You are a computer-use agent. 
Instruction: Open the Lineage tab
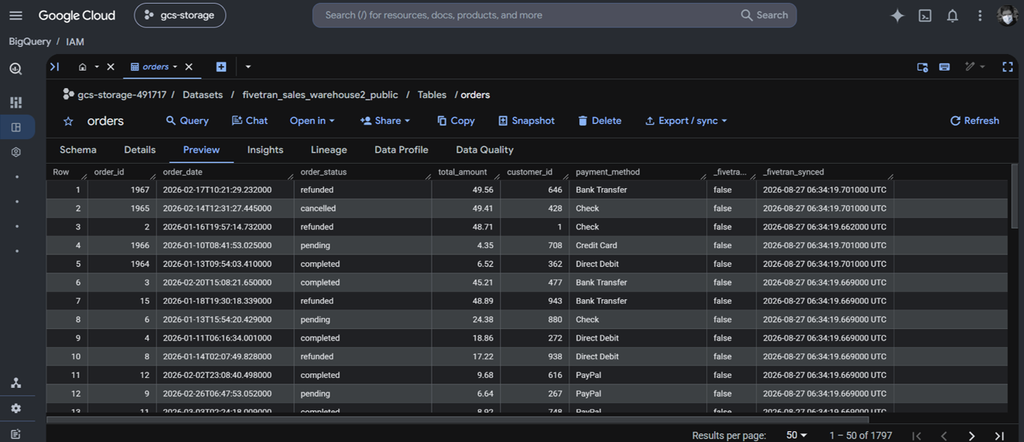point(328,150)
